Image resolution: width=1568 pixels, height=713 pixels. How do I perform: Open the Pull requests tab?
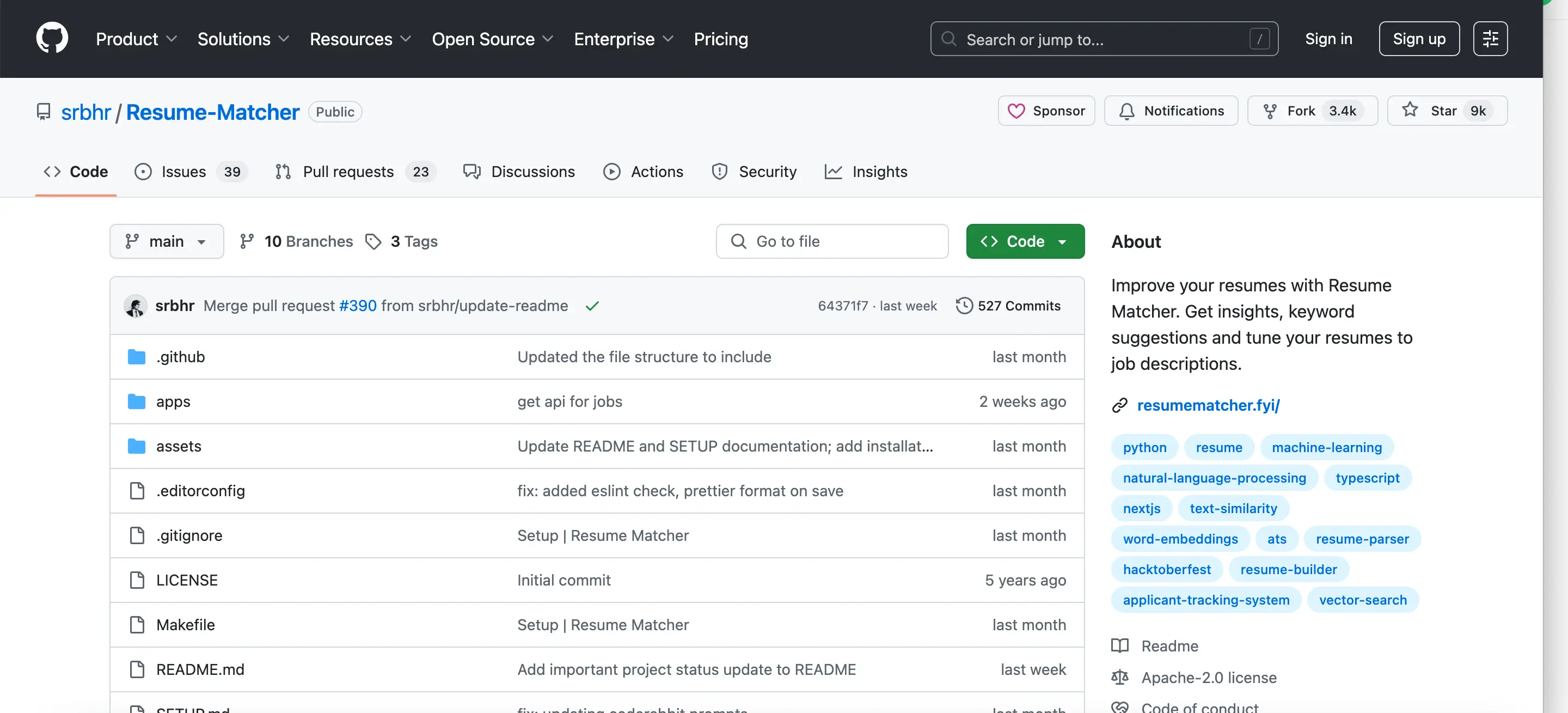click(355, 172)
